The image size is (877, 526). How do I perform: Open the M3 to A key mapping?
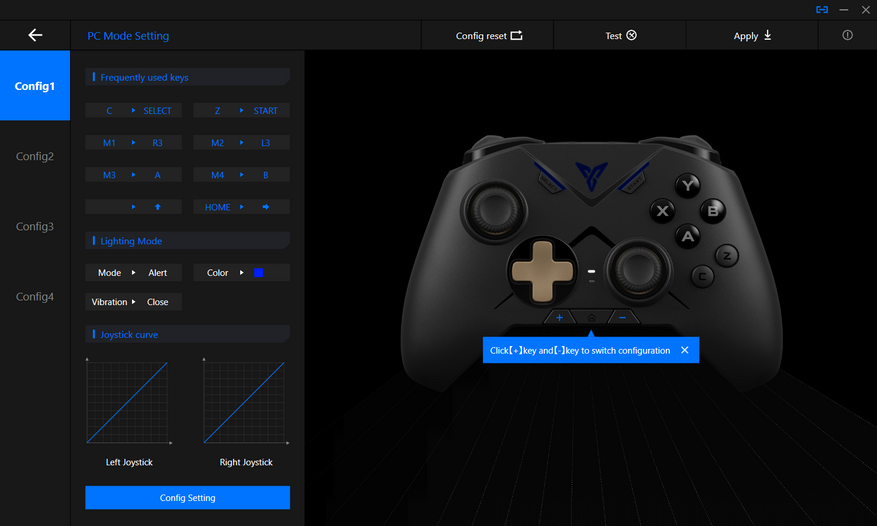tap(133, 175)
